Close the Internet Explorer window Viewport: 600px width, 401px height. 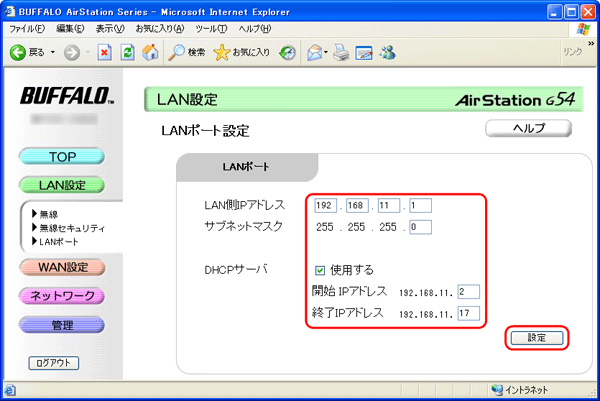tap(588, 12)
